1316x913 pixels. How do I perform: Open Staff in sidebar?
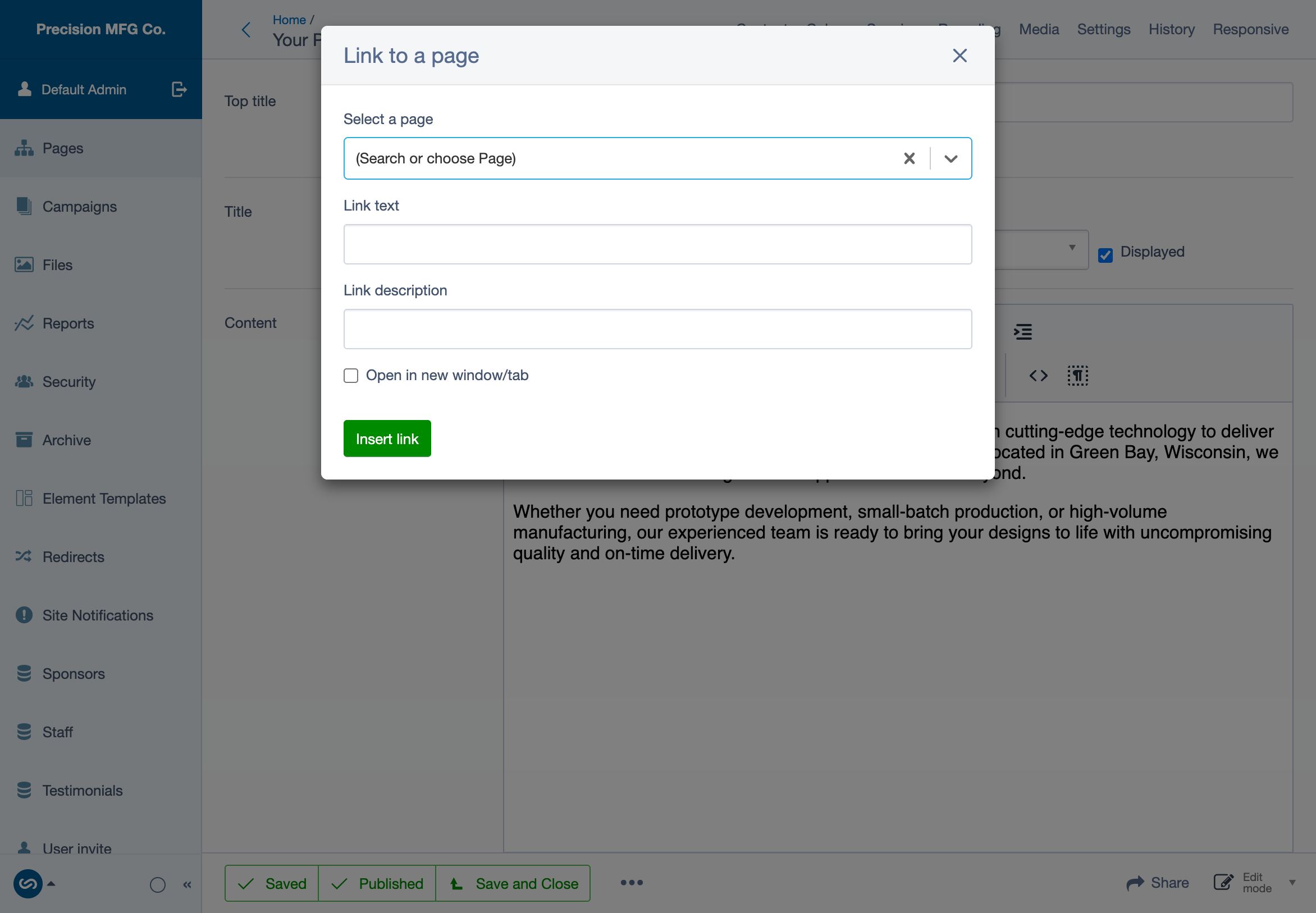[x=100, y=732]
